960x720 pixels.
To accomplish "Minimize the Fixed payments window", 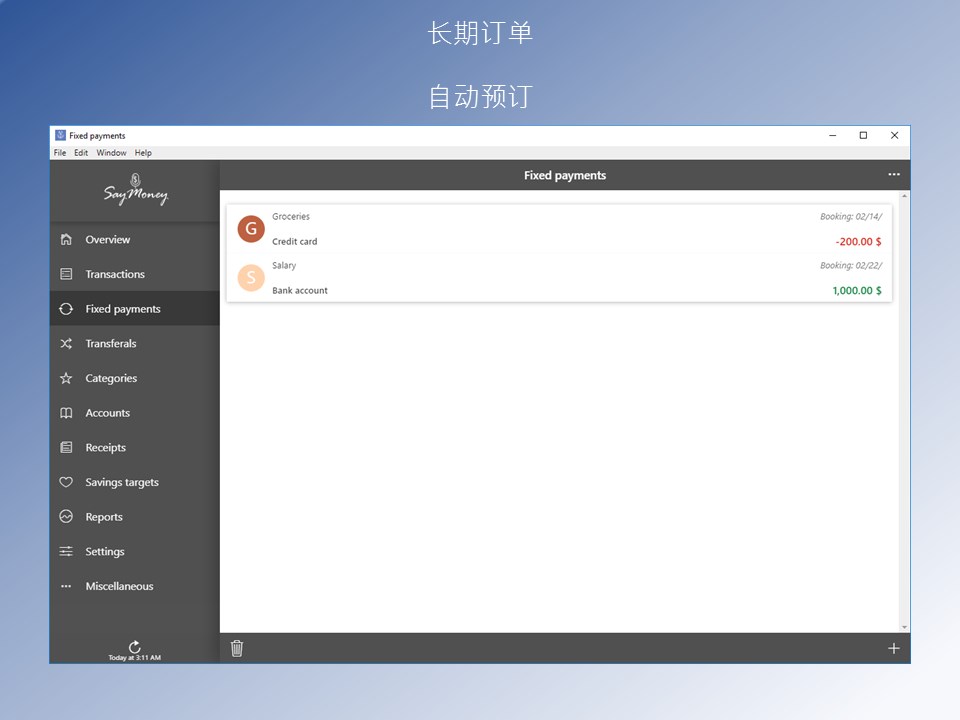I will pos(833,135).
